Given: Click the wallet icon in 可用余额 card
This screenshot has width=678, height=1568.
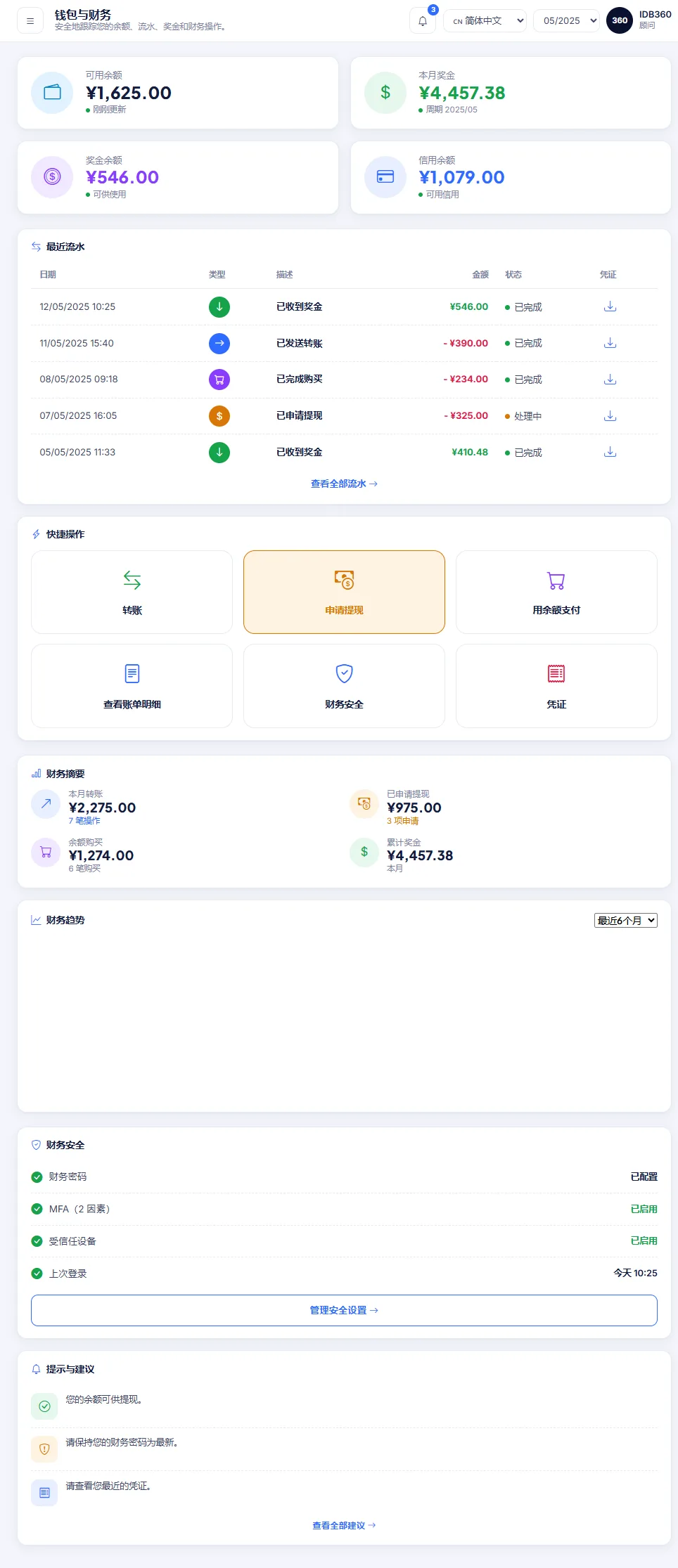Looking at the screenshot, I should (52, 93).
